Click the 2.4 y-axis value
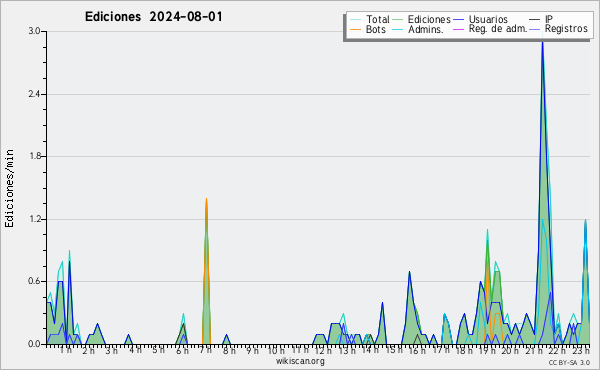 point(34,94)
